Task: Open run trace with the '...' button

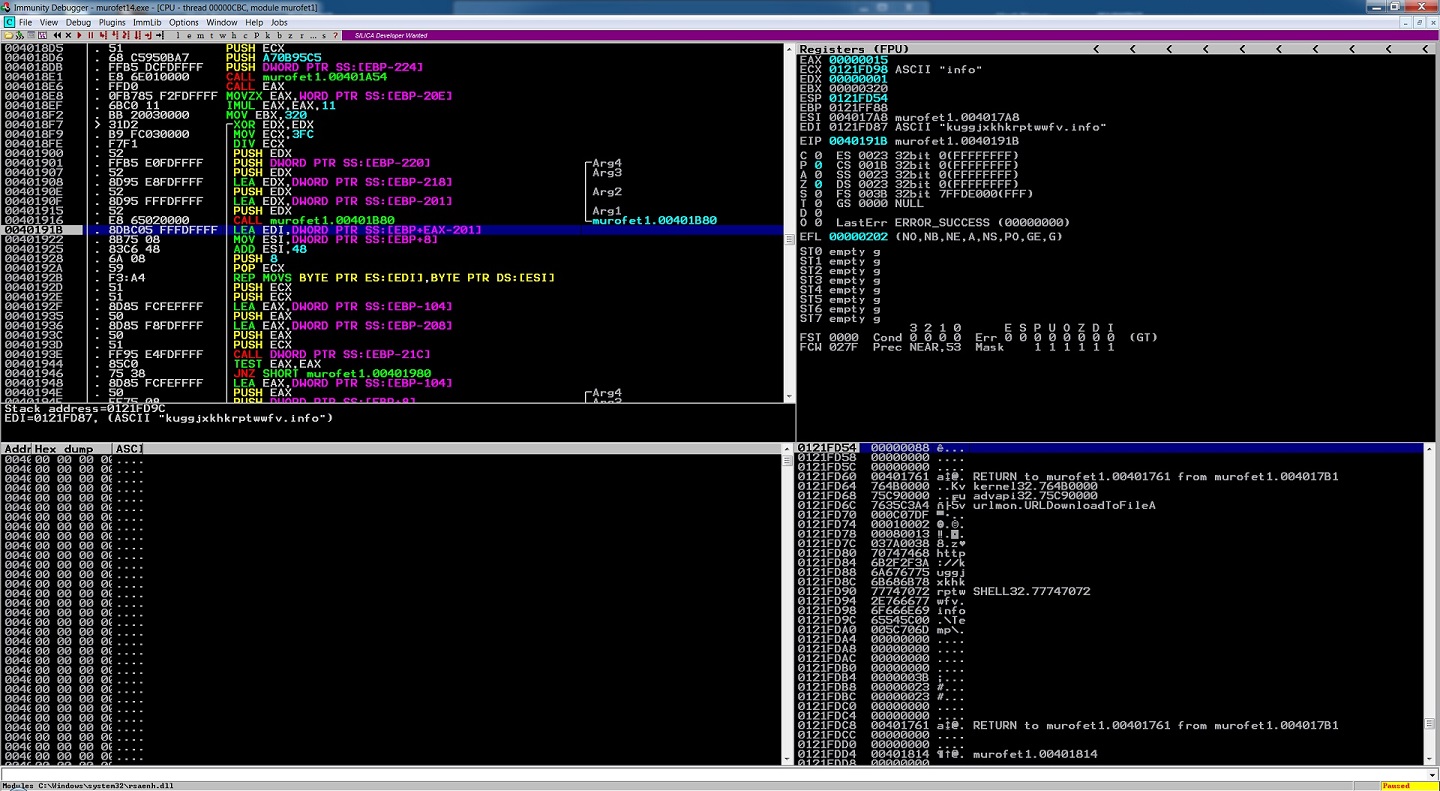Action: pyautogui.click(x=313, y=35)
